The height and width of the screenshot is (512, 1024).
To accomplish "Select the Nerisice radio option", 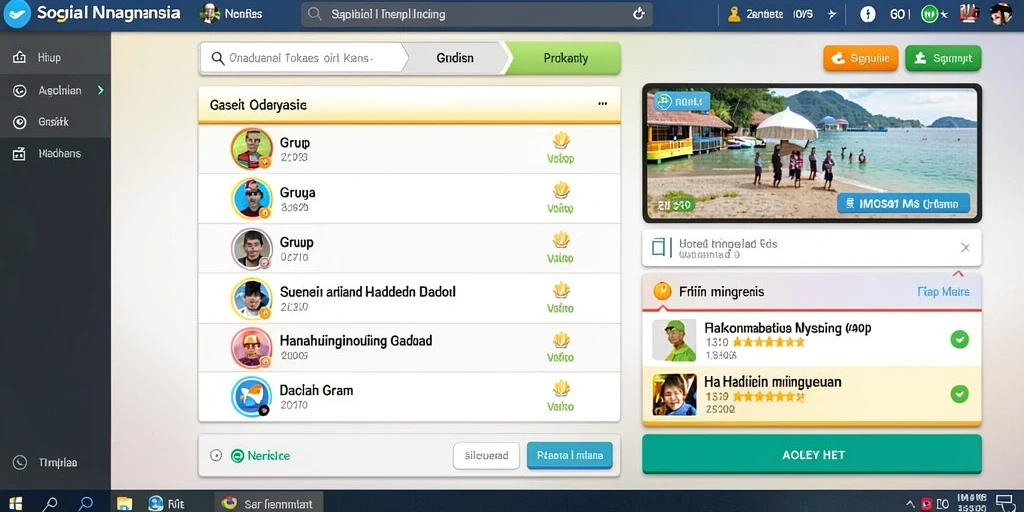I will click(216, 456).
